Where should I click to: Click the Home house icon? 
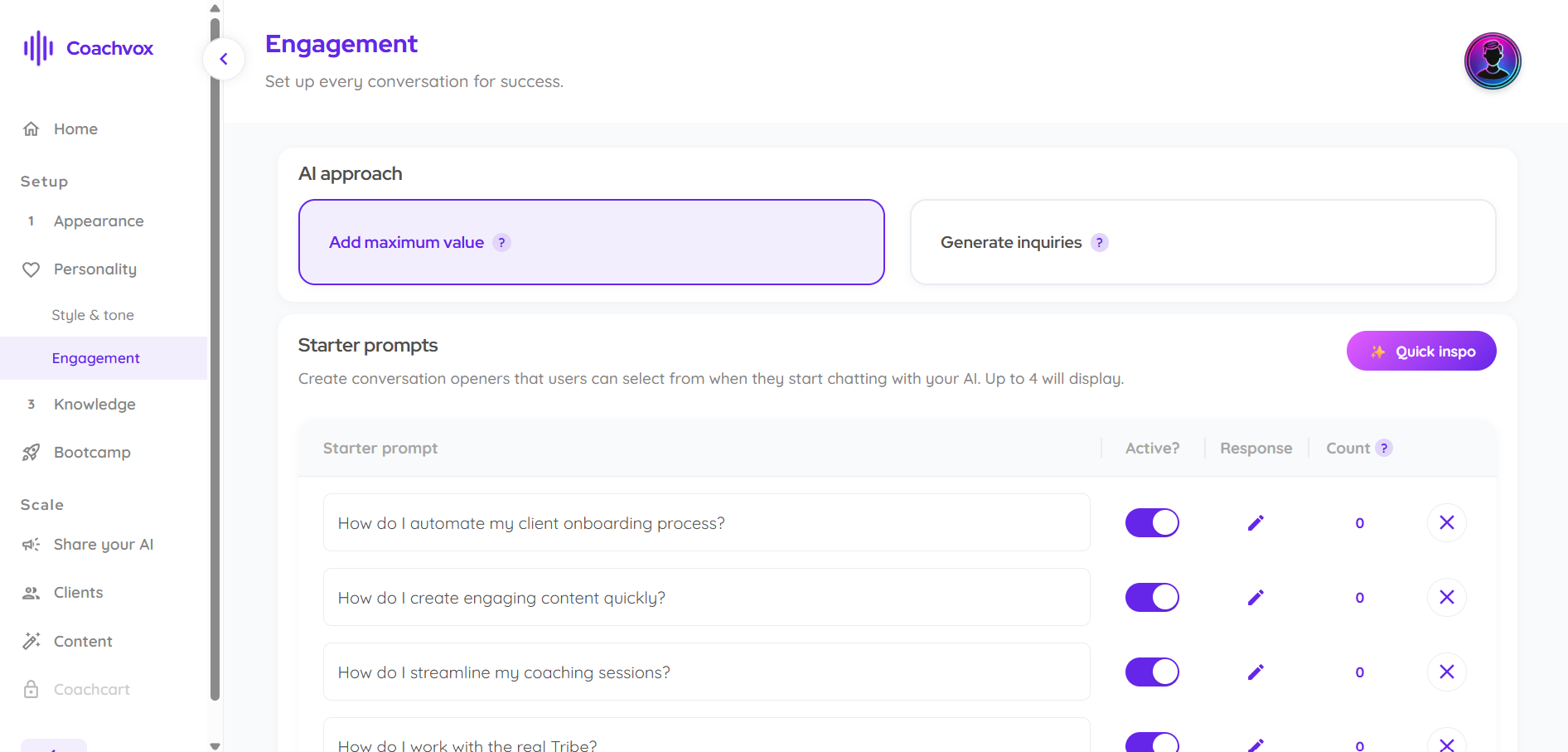31,129
